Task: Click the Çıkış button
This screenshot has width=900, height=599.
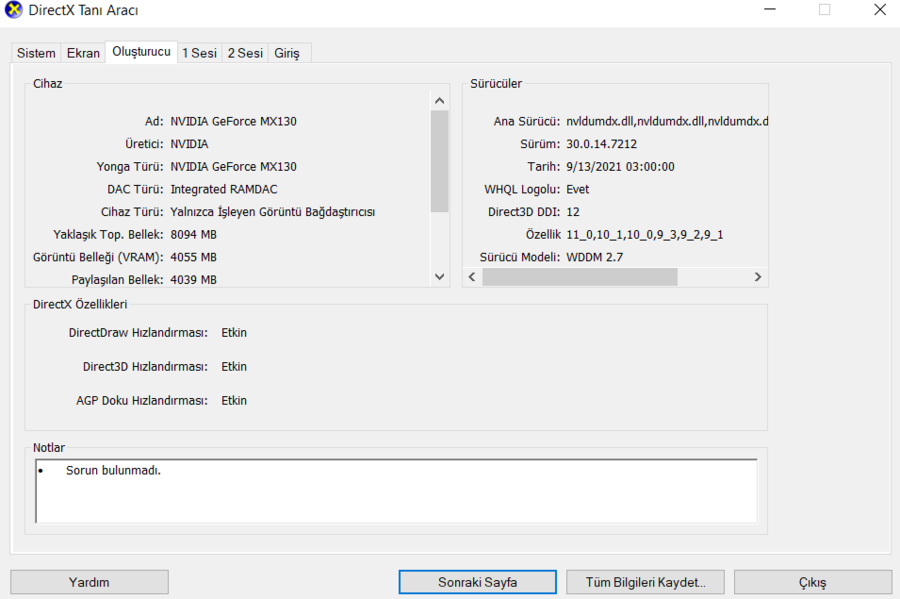Action: click(813, 582)
